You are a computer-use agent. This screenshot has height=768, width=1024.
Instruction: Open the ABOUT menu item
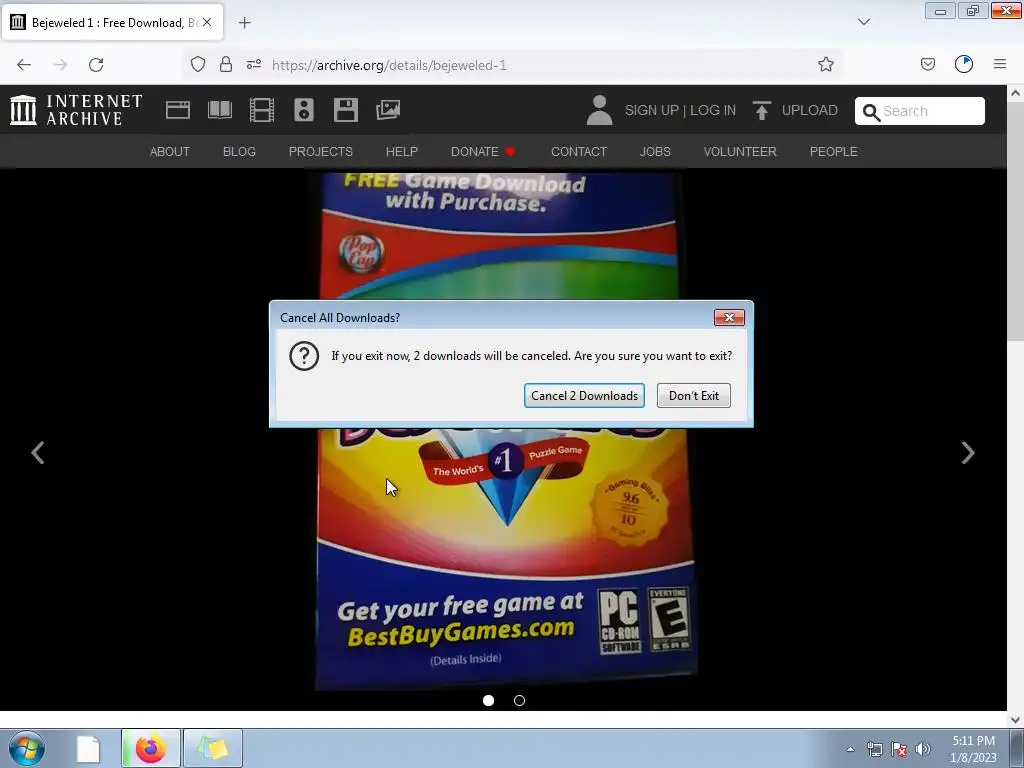[x=170, y=152]
